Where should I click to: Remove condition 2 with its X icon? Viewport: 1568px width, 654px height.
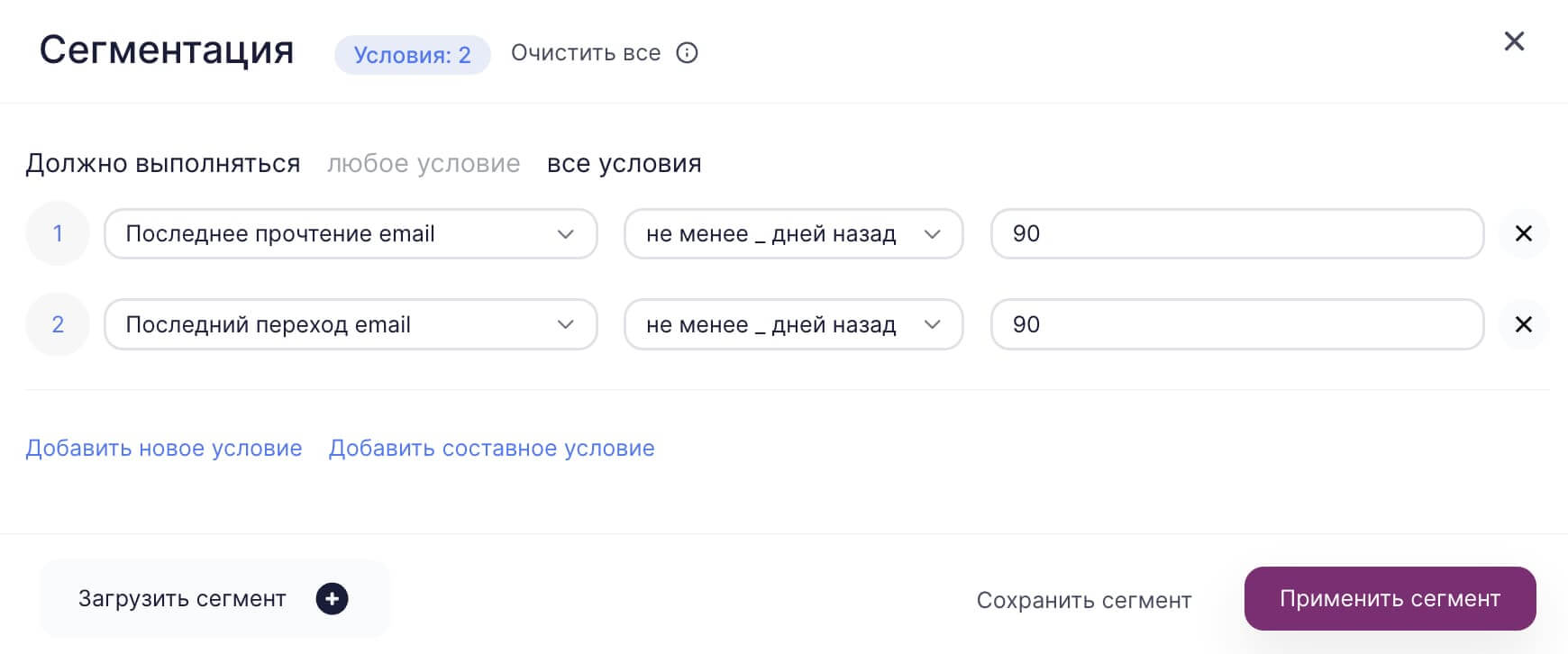[x=1524, y=324]
